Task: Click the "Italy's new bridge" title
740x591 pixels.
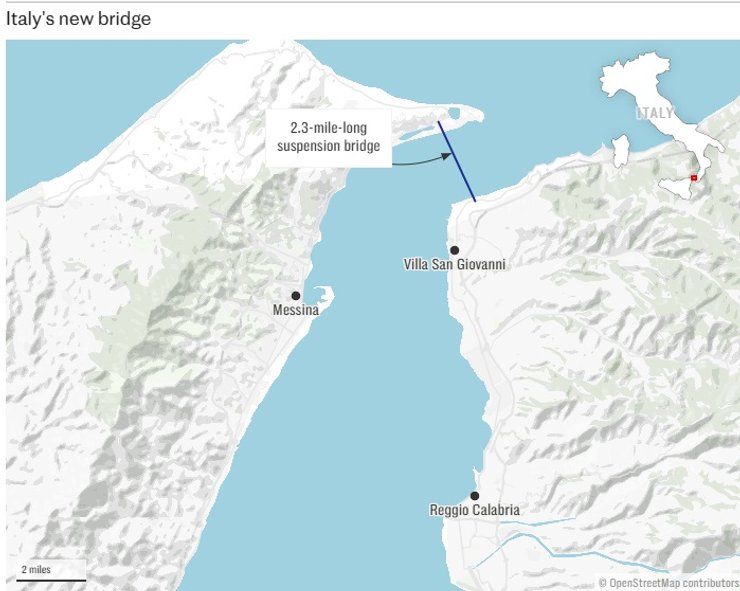Action: 78,19
